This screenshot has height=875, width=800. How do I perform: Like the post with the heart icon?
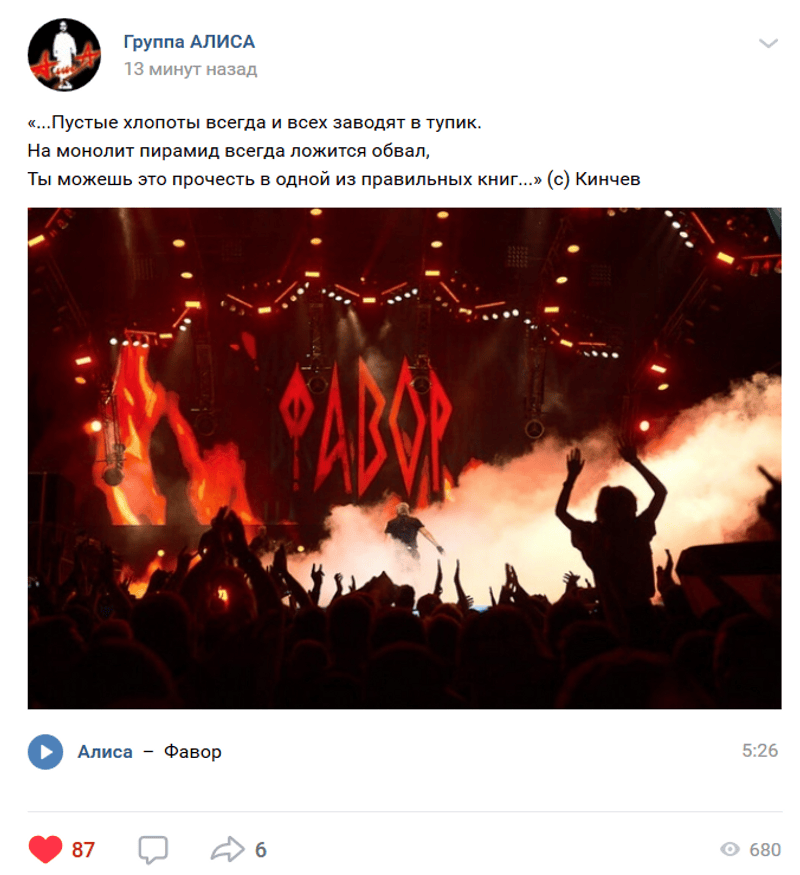45,850
